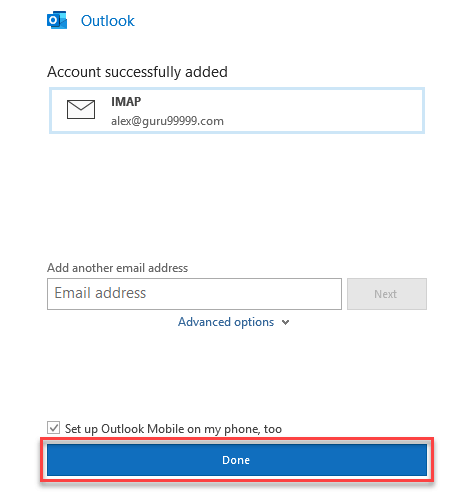Click the envelope icon in the IMAP card
The image size is (474, 503).
click(x=81, y=109)
